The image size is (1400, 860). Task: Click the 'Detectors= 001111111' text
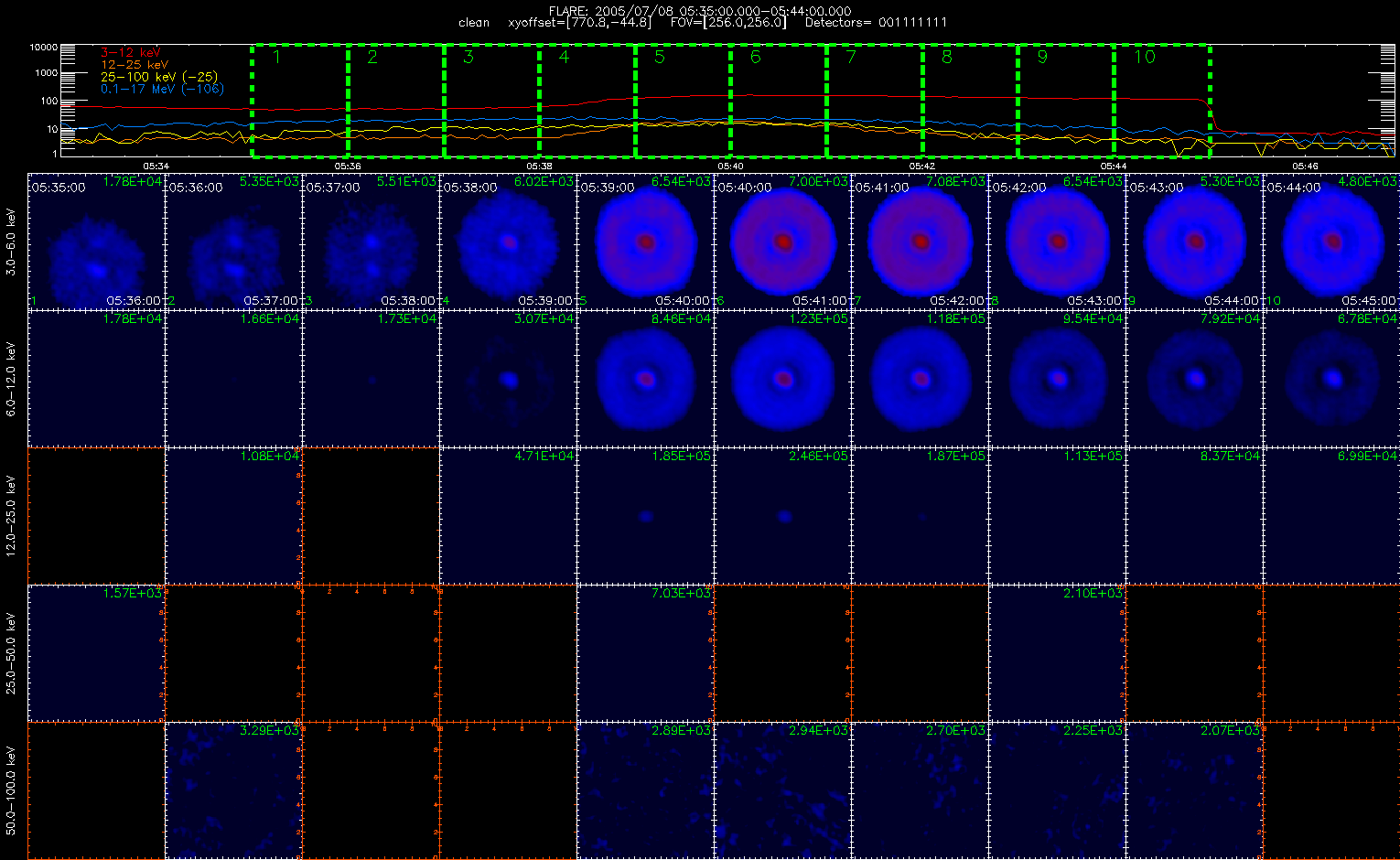click(x=876, y=22)
